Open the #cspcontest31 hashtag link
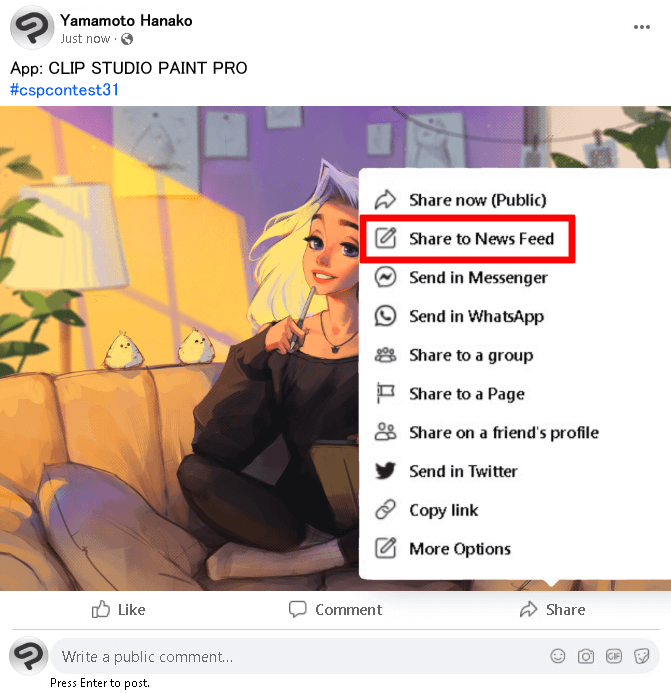Image resolution: width=671 pixels, height=693 pixels. pos(65,90)
